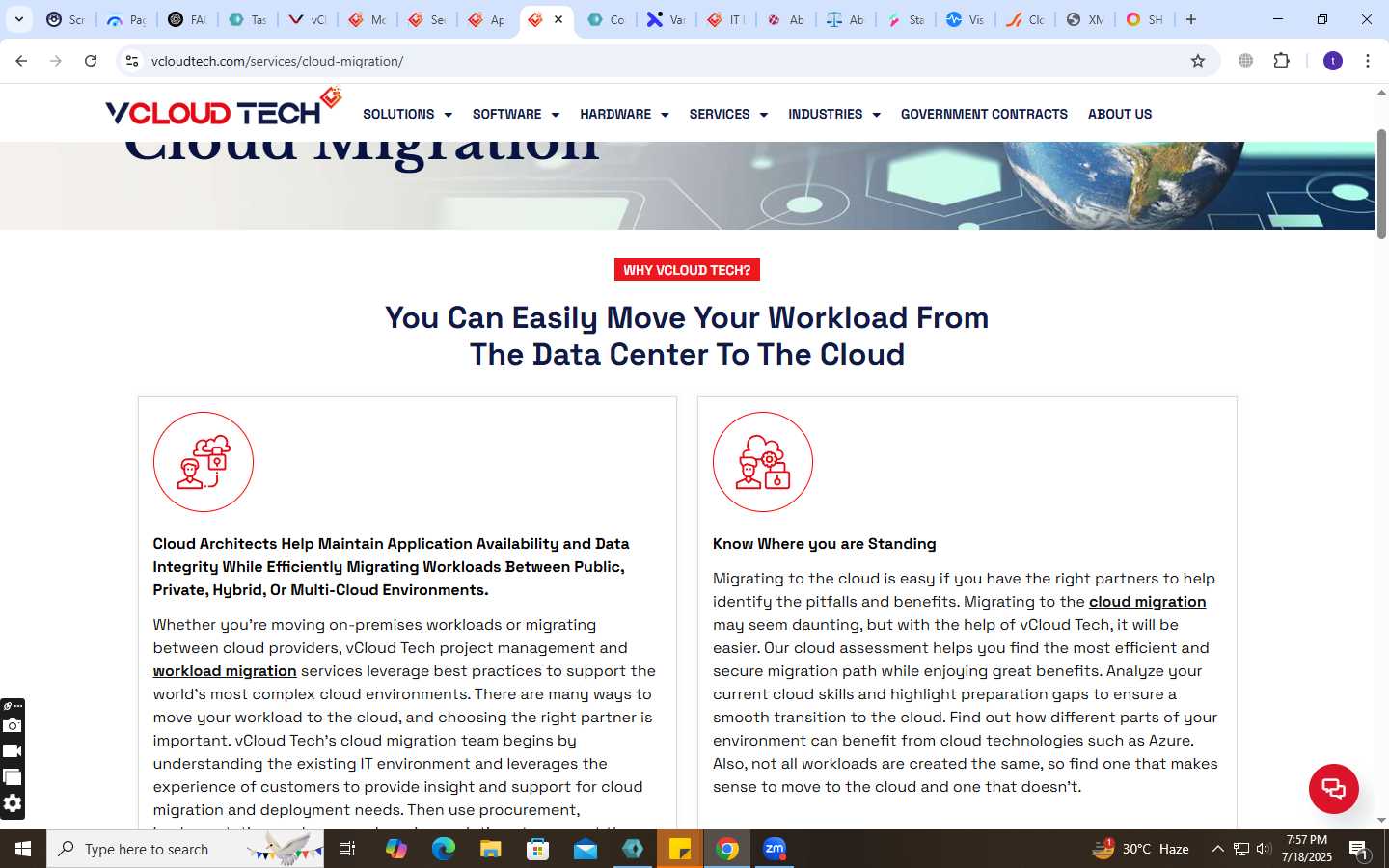Switch to the 'IT' tab
1389x868 pixels.
point(726,19)
